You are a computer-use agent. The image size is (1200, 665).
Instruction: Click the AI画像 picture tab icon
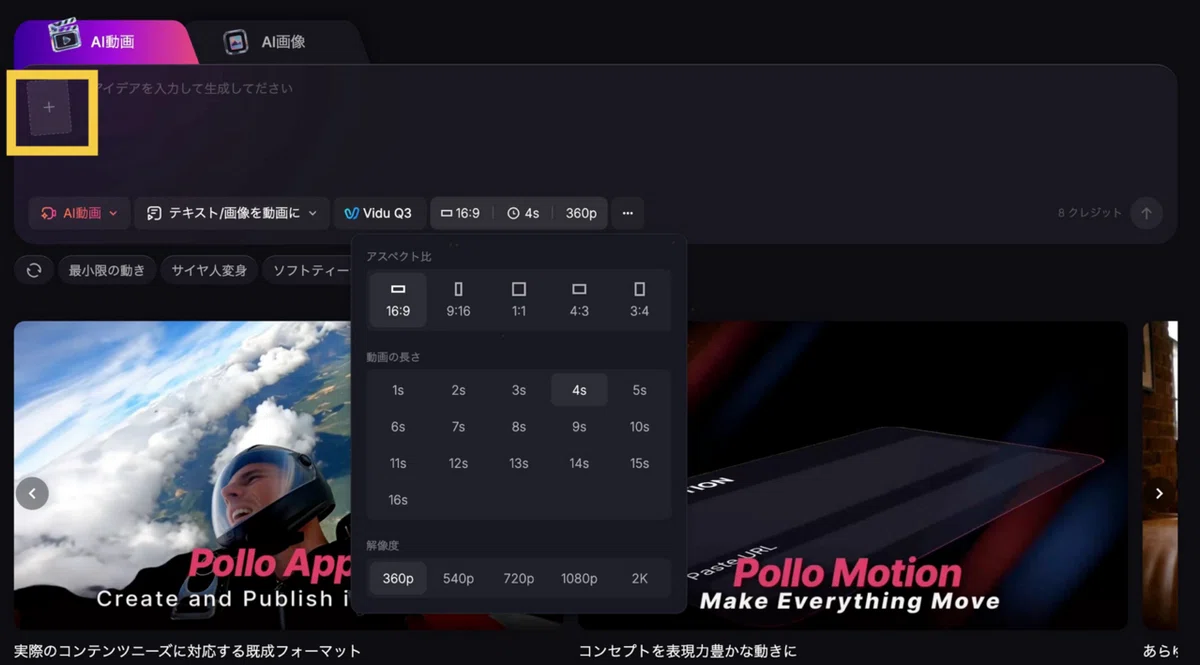point(236,42)
